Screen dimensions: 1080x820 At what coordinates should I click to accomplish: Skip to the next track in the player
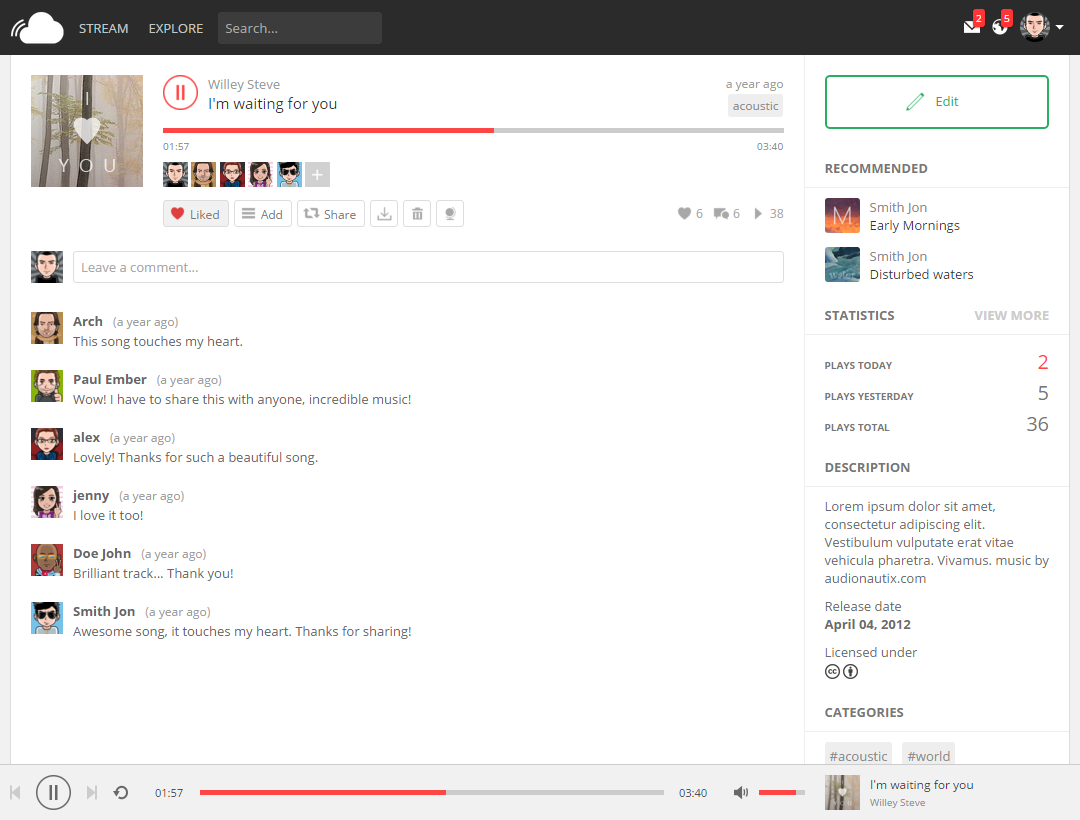tap(92, 792)
